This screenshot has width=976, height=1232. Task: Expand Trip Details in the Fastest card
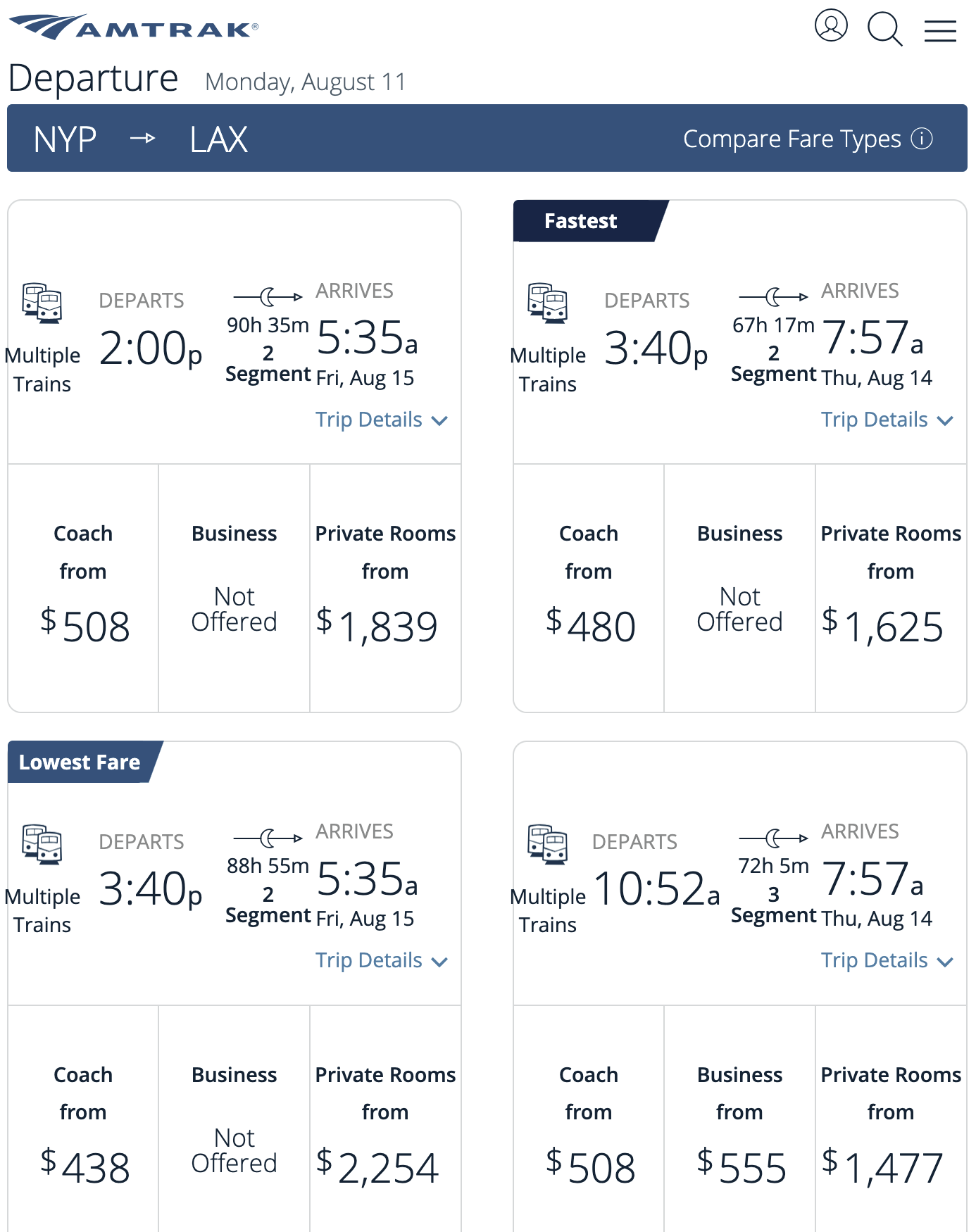tap(887, 420)
